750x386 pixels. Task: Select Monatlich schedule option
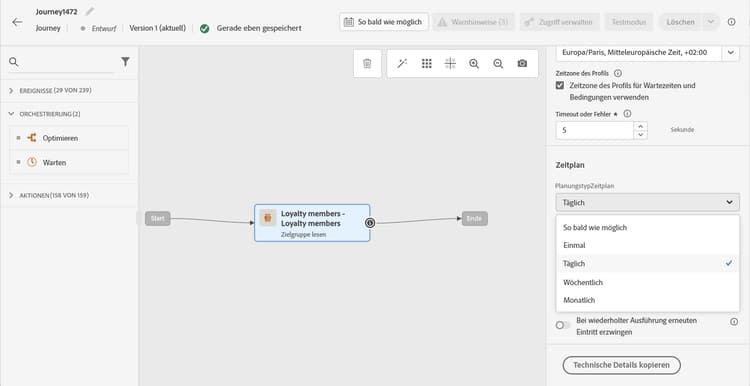[x=648, y=300]
